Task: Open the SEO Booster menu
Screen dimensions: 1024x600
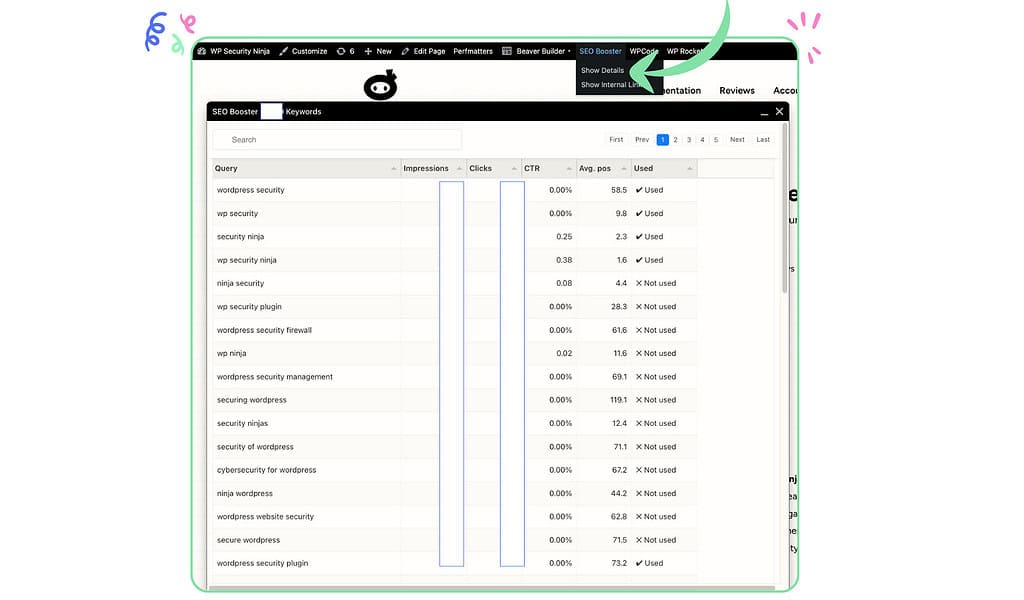Action: point(599,51)
